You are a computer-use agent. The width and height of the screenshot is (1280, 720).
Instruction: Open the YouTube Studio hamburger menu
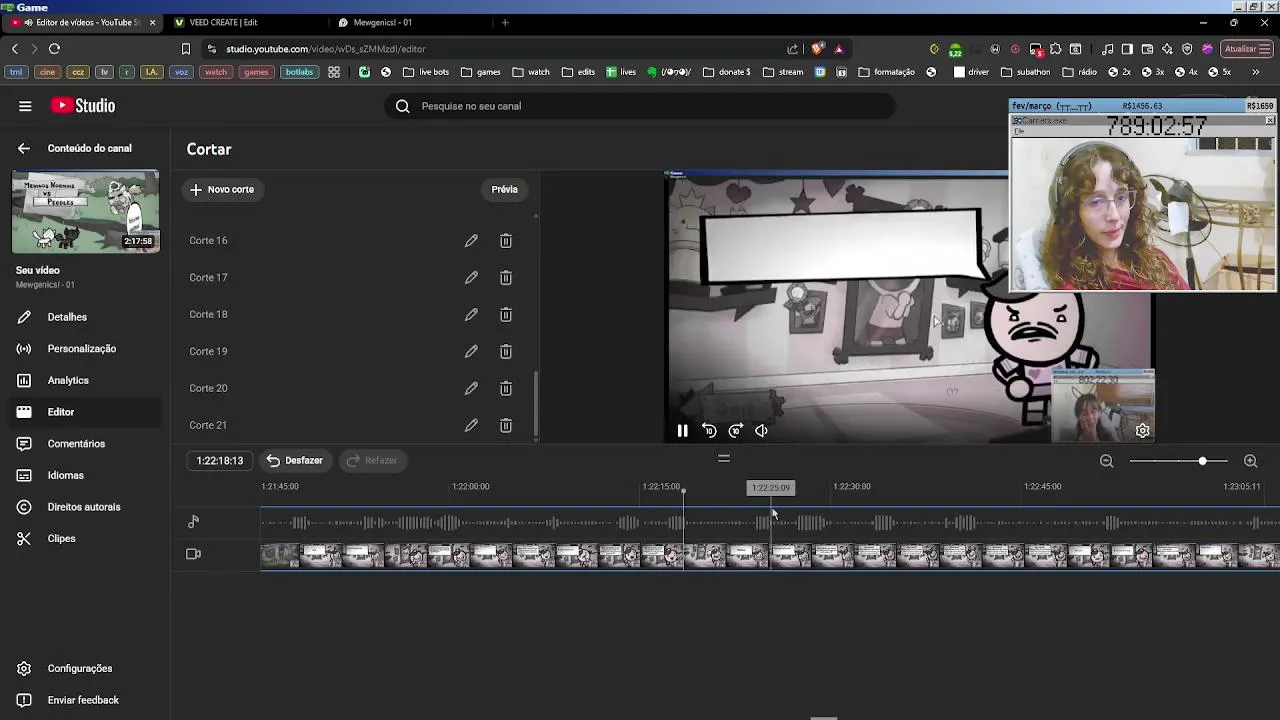(x=25, y=106)
